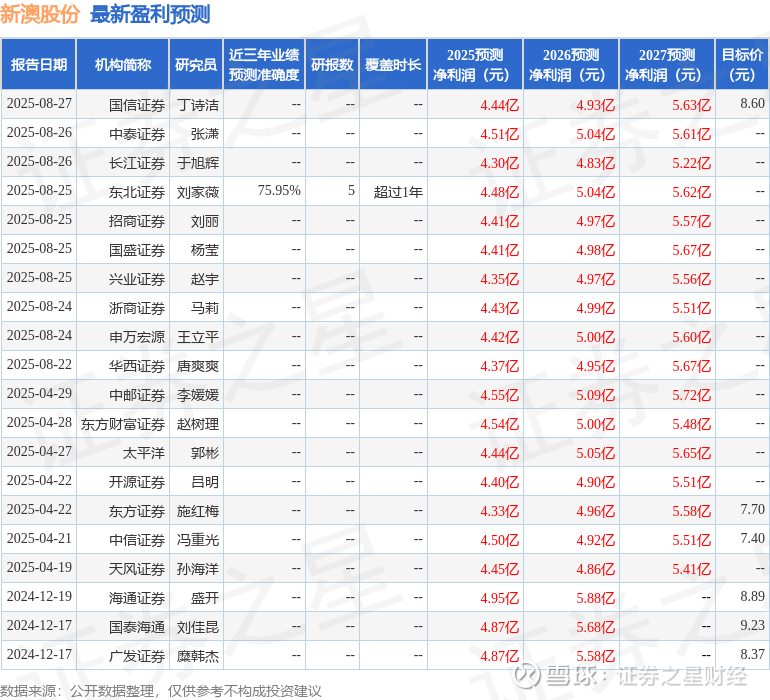Click the 东方财富证券 institution cell
The height and width of the screenshot is (700, 770).
(x=123, y=424)
